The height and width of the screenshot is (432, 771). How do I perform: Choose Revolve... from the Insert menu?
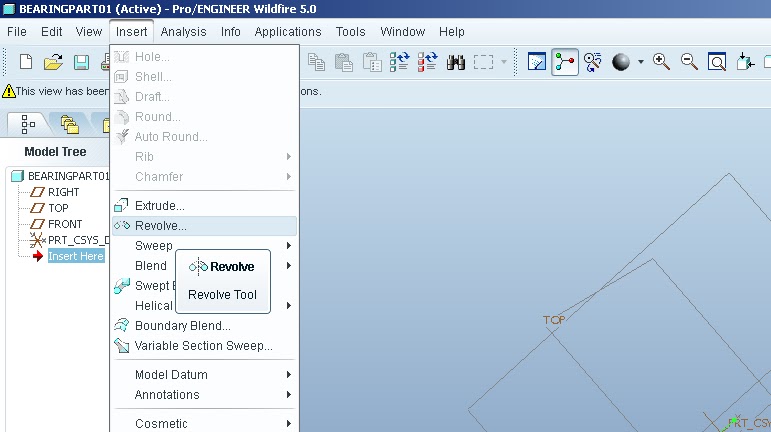[204, 226]
